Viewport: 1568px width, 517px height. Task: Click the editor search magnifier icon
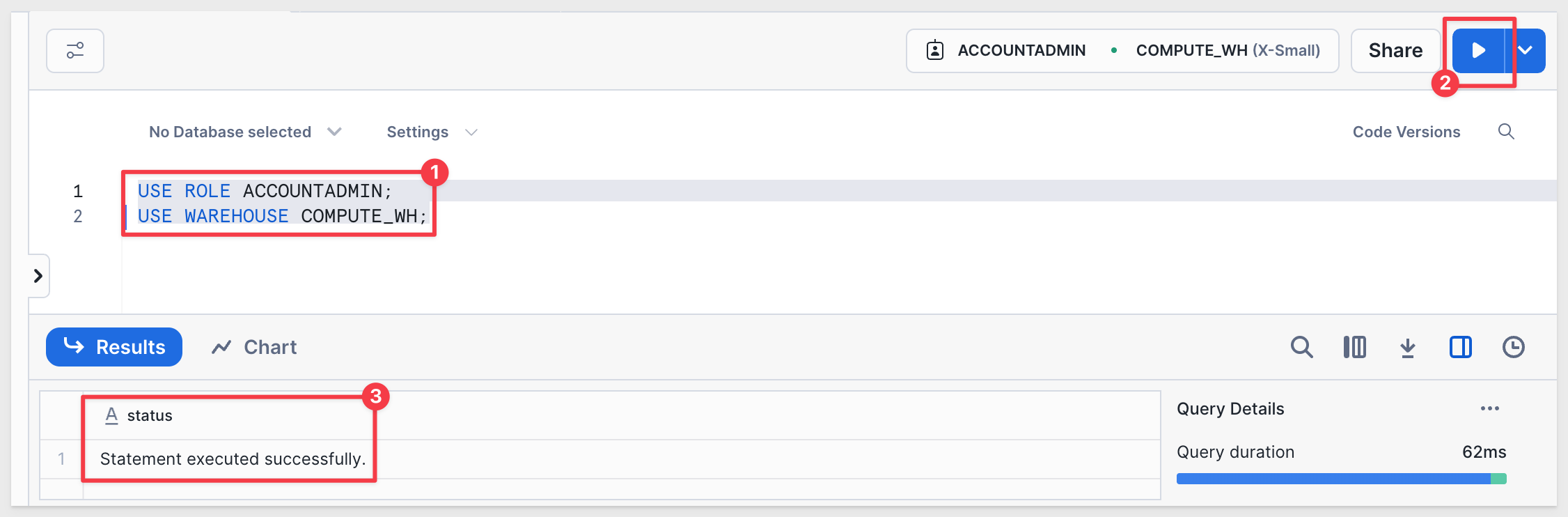point(1506,132)
